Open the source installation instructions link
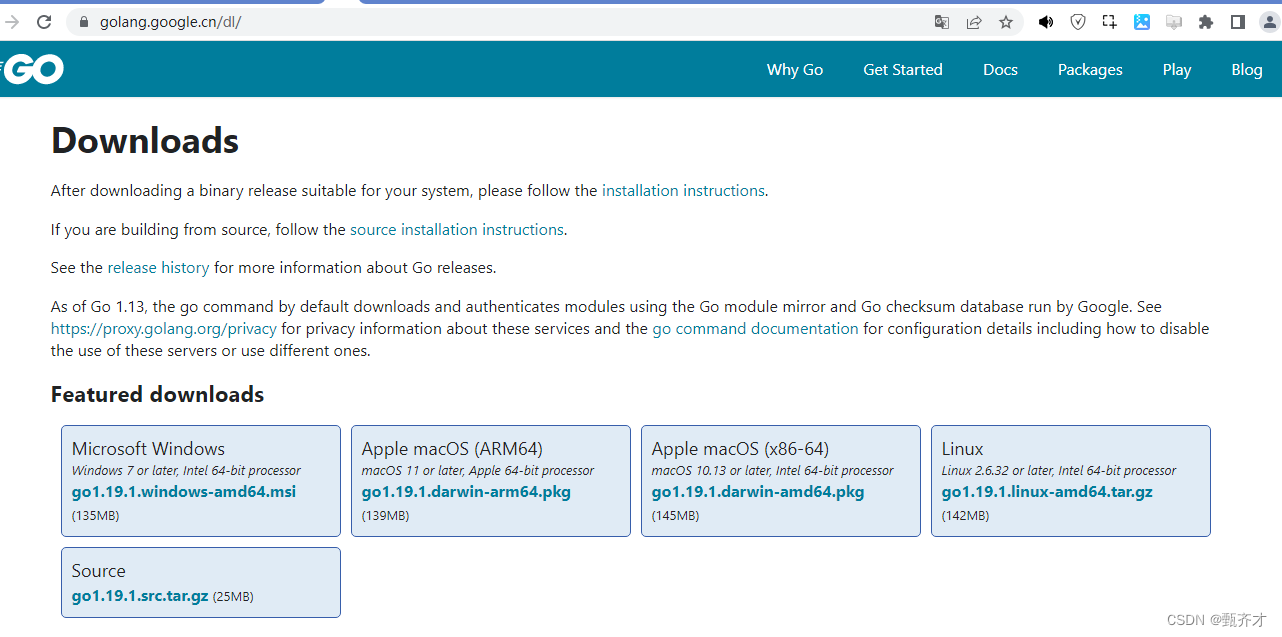The image size is (1282, 637). pyautogui.click(x=457, y=229)
